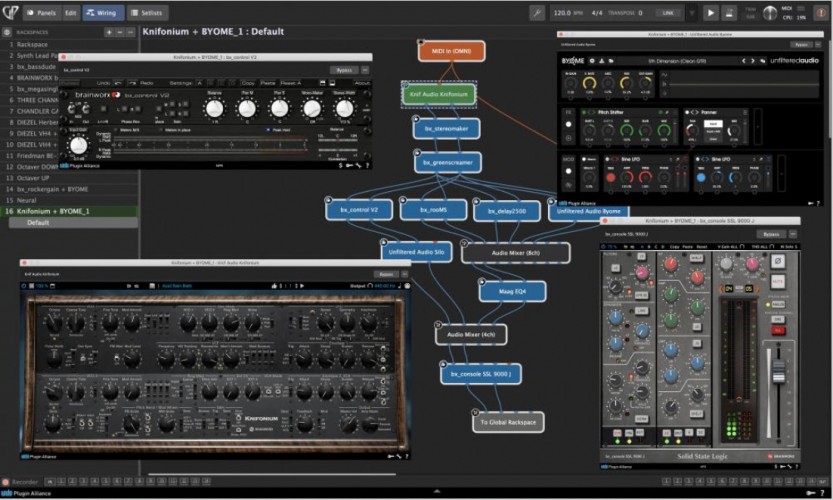Select the Knif Audio Knifonium plugin block

(x=439, y=94)
